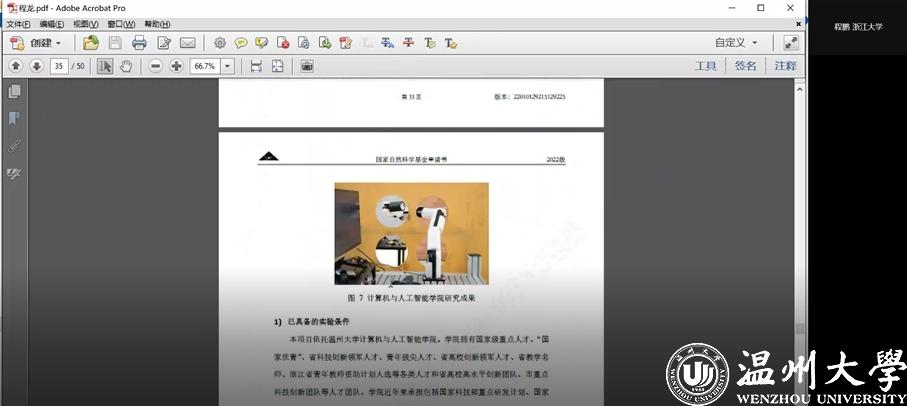Toggle read mode with expand arrows icon
This screenshot has height=406, width=907.
[x=791, y=43]
